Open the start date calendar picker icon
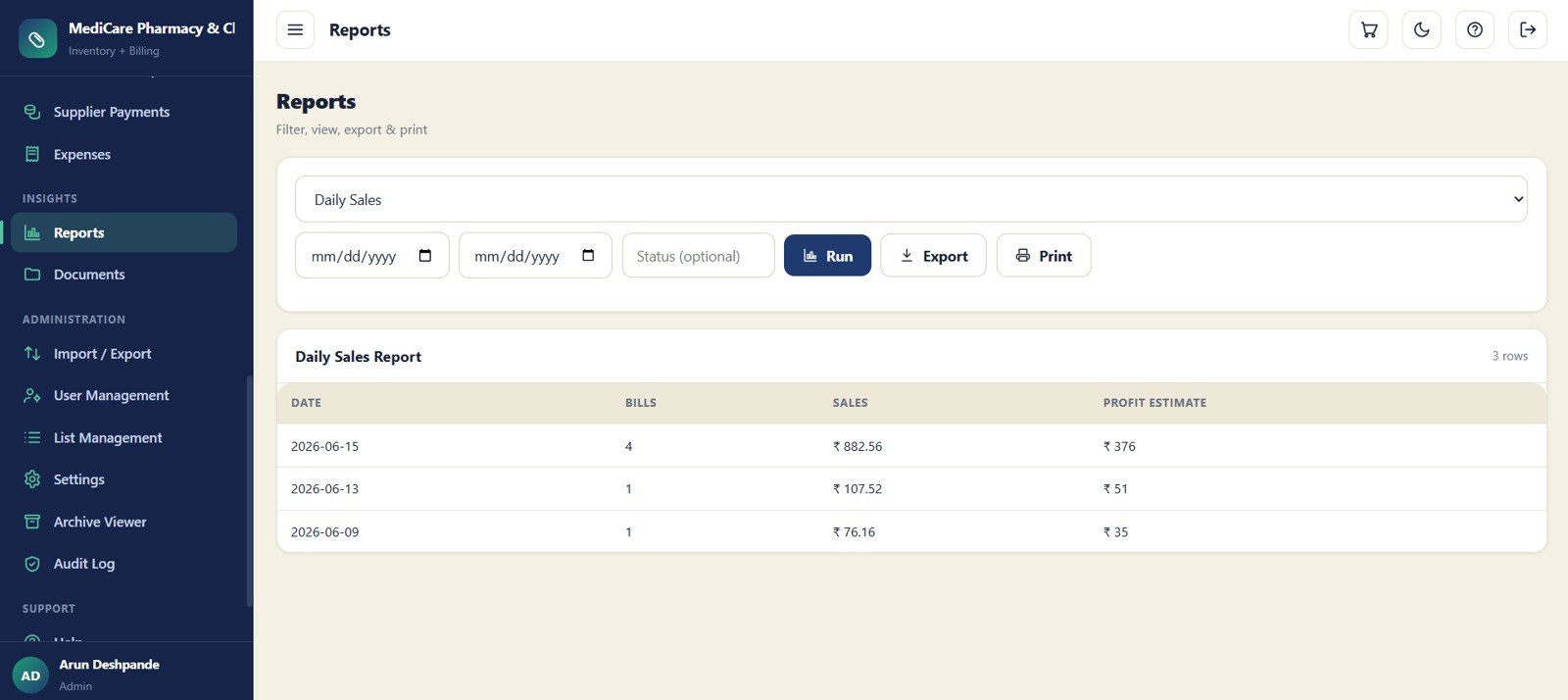 pyautogui.click(x=425, y=256)
